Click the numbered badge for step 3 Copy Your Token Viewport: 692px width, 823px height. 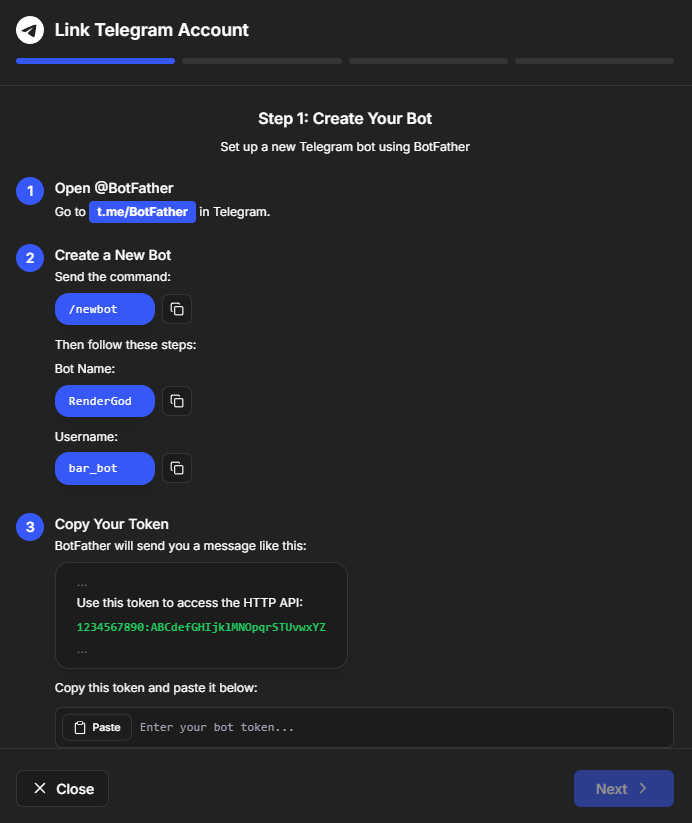pyautogui.click(x=29, y=527)
